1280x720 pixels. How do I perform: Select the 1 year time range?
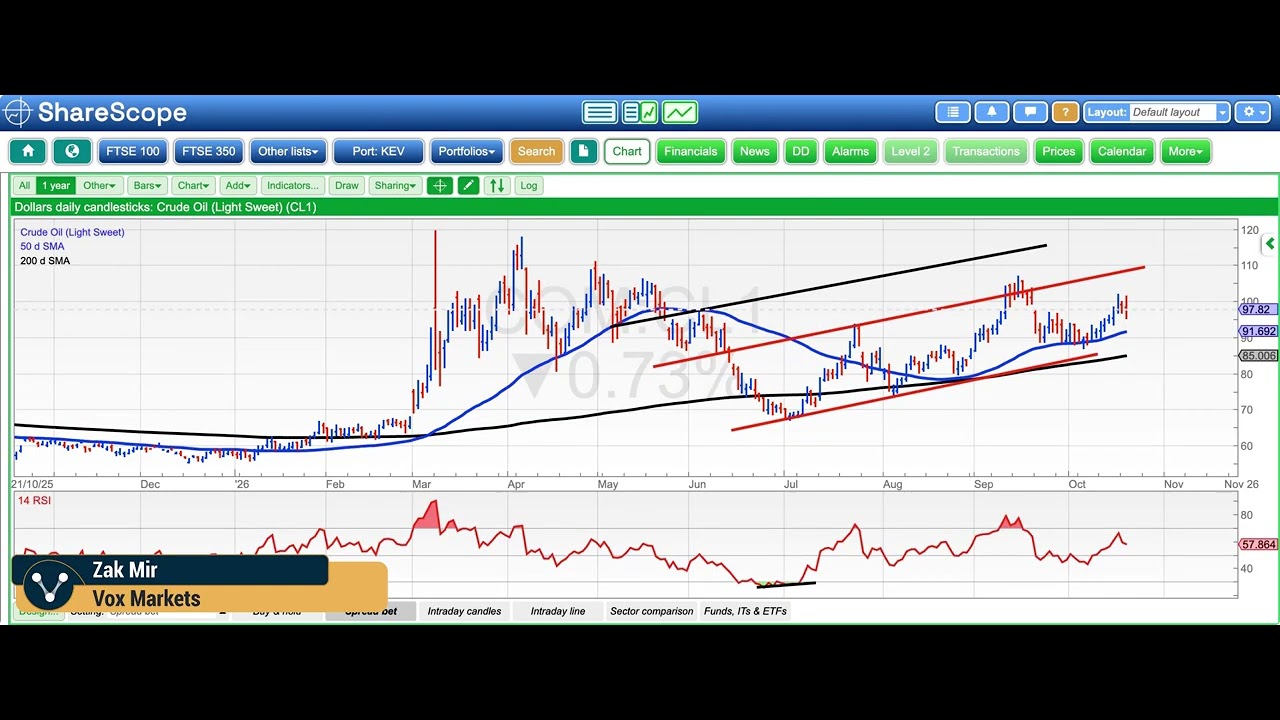[56, 185]
